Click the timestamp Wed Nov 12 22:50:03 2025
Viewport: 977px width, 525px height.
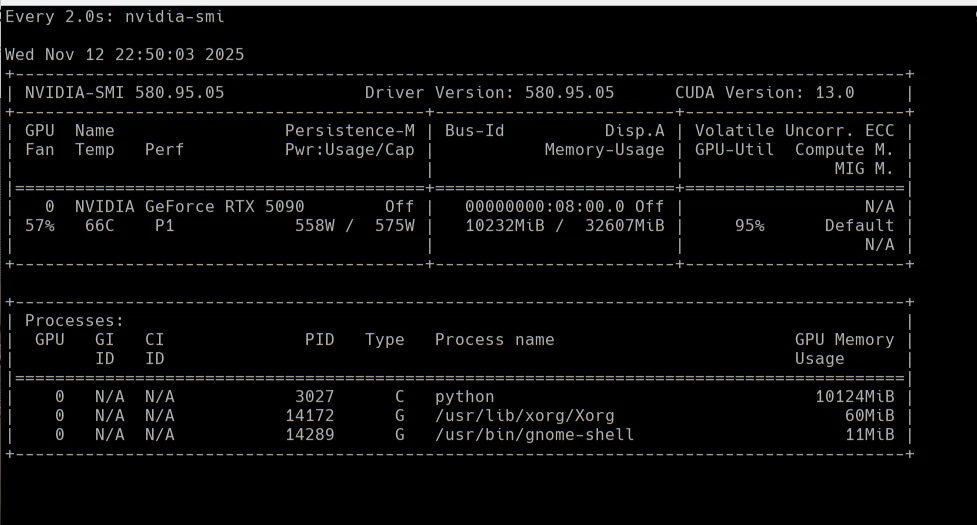[x=125, y=54]
